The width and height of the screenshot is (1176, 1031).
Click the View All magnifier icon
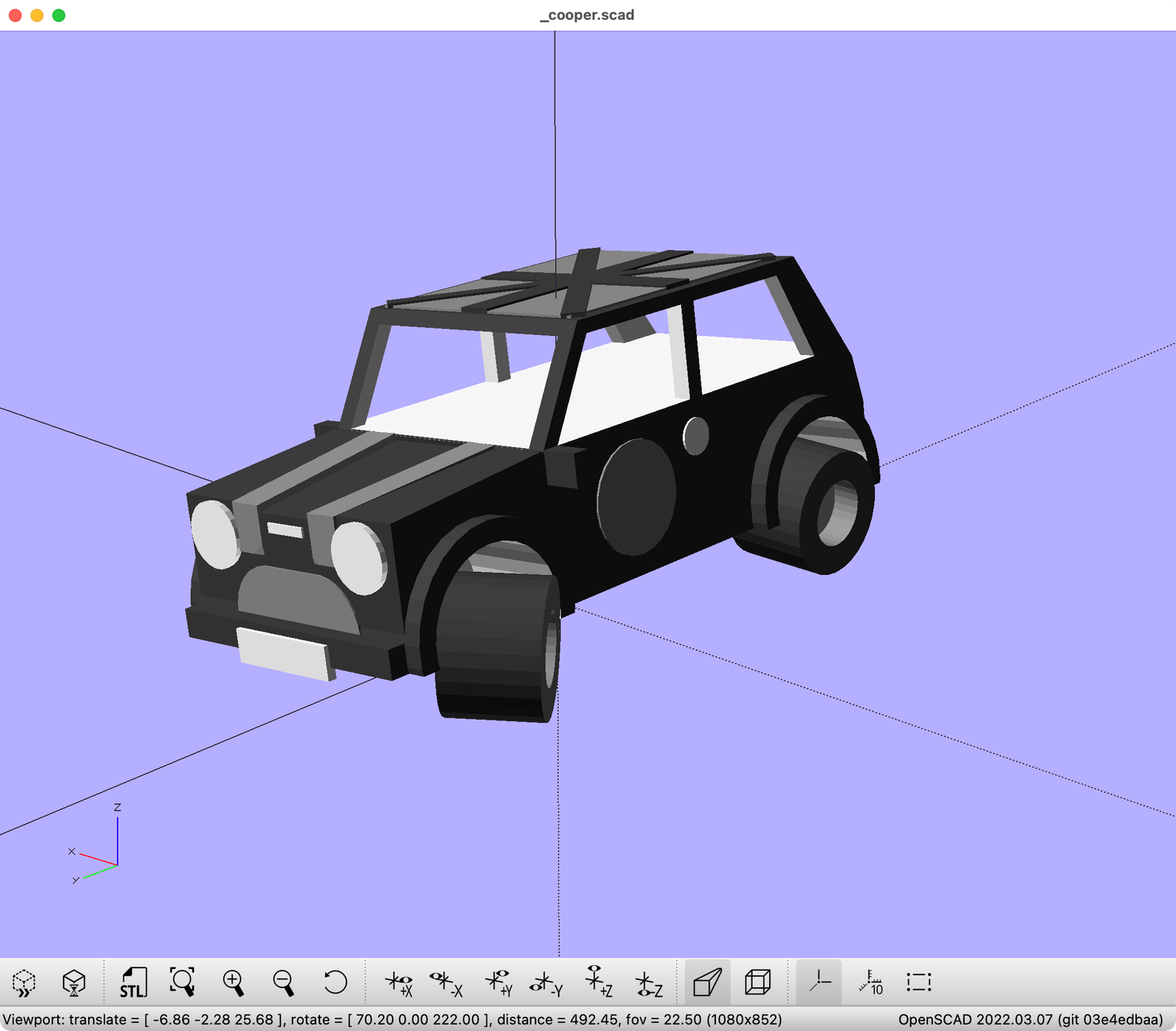(182, 983)
